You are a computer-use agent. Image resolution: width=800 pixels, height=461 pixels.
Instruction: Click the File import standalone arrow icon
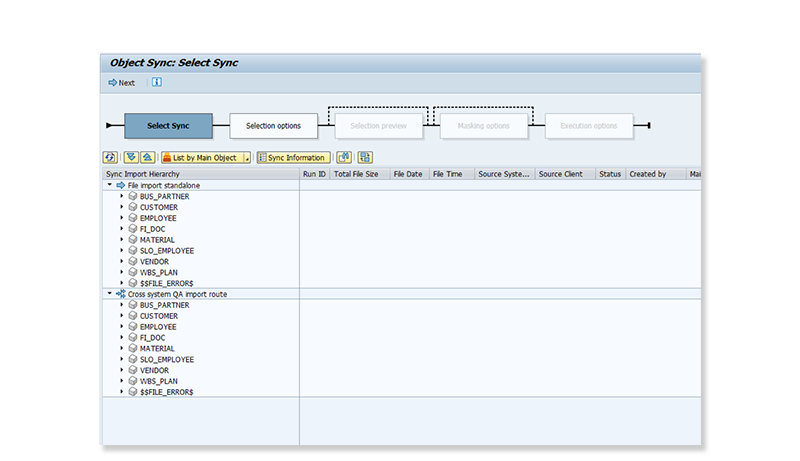(121, 186)
